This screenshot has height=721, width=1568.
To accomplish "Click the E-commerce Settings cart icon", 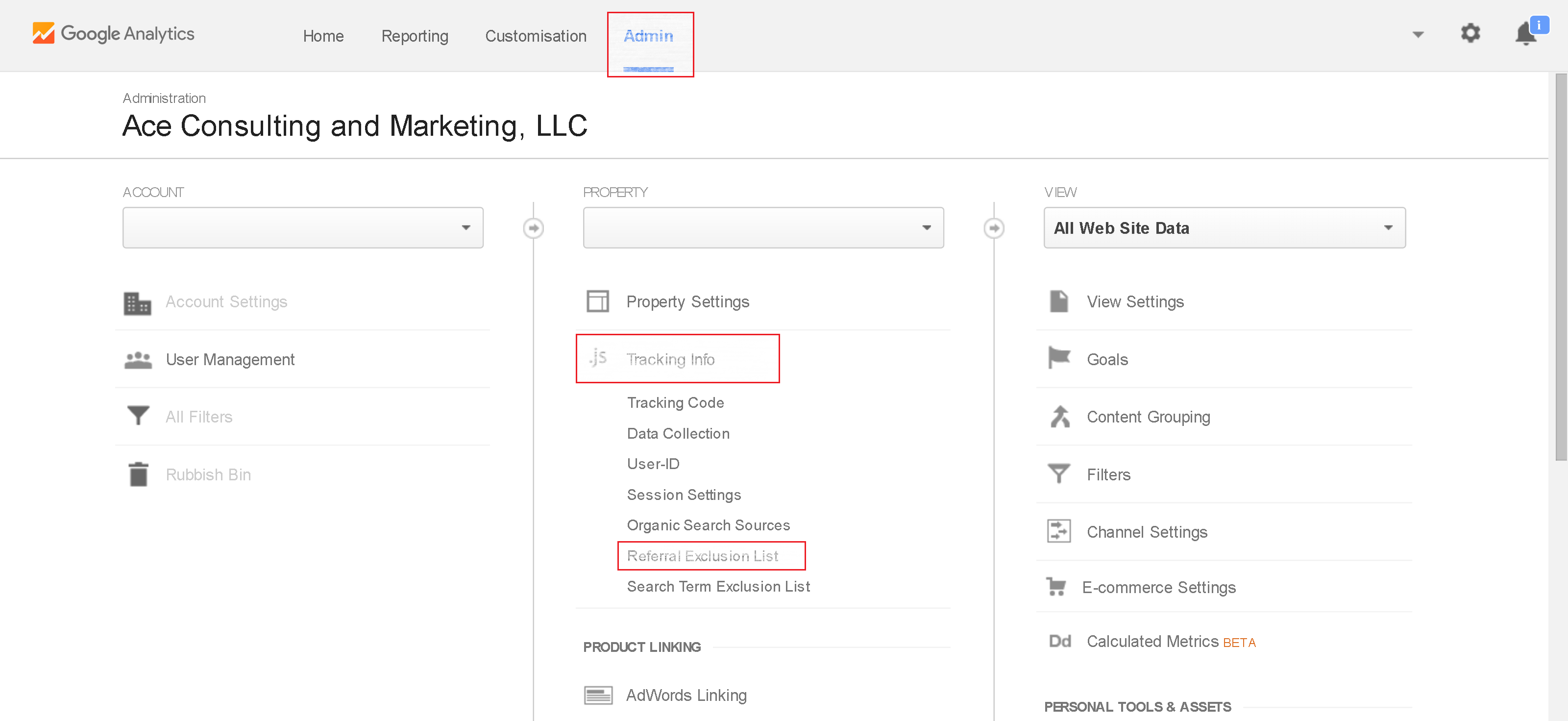I will [x=1056, y=586].
